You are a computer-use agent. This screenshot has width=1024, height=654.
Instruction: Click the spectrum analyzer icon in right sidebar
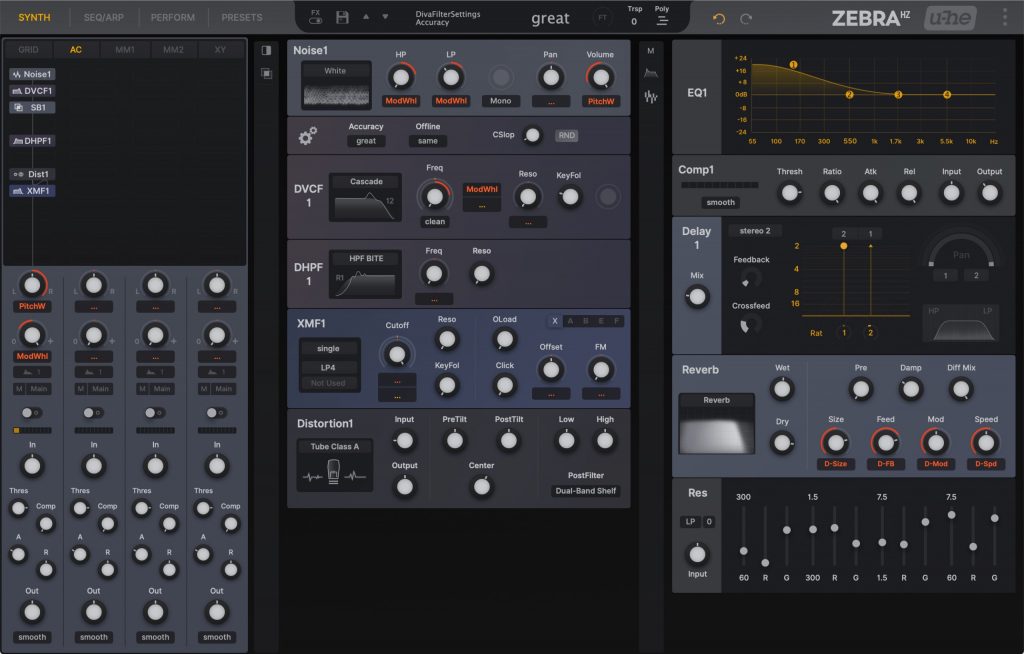(x=651, y=96)
